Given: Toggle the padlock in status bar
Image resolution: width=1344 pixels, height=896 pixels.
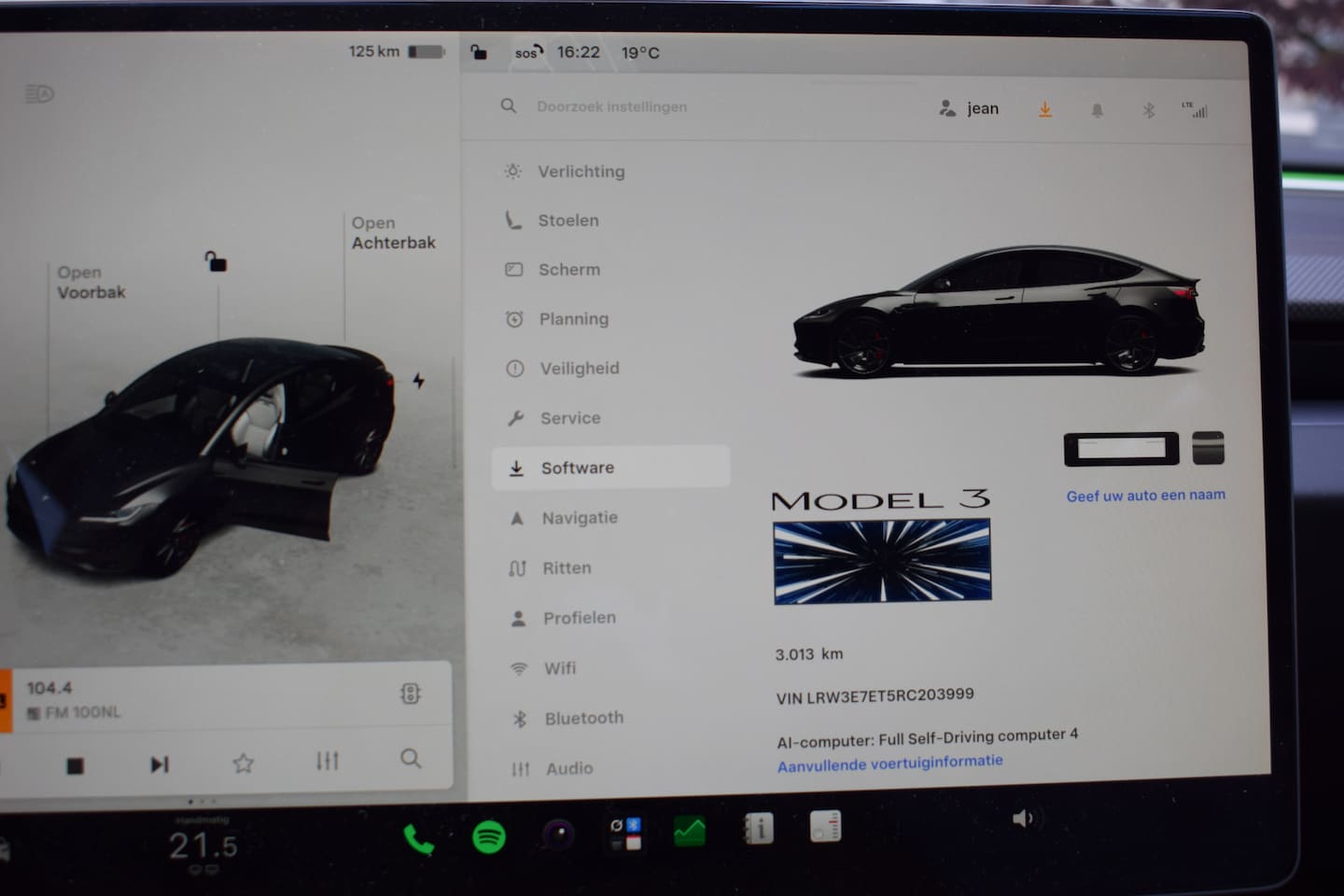Looking at the screenshot, I should [479, 52].
